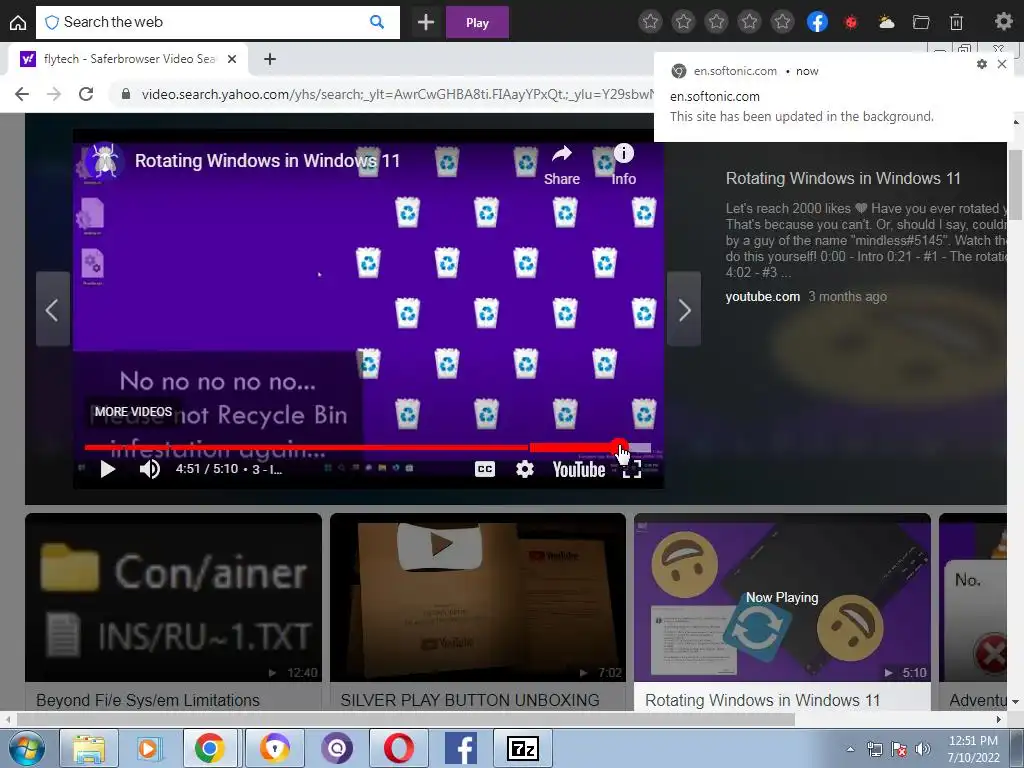This screenshot has height=768, width=1024.
Task: Open the browser home page icon
Action: coord(18,23)
